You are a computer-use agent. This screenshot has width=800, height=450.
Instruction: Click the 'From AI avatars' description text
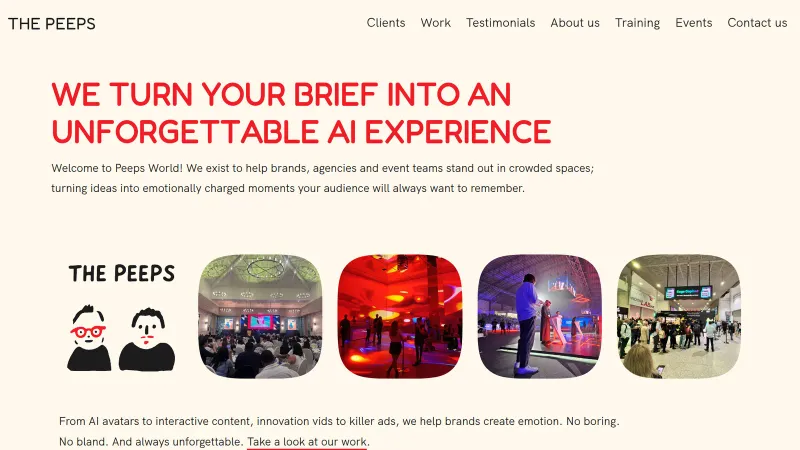339,431
